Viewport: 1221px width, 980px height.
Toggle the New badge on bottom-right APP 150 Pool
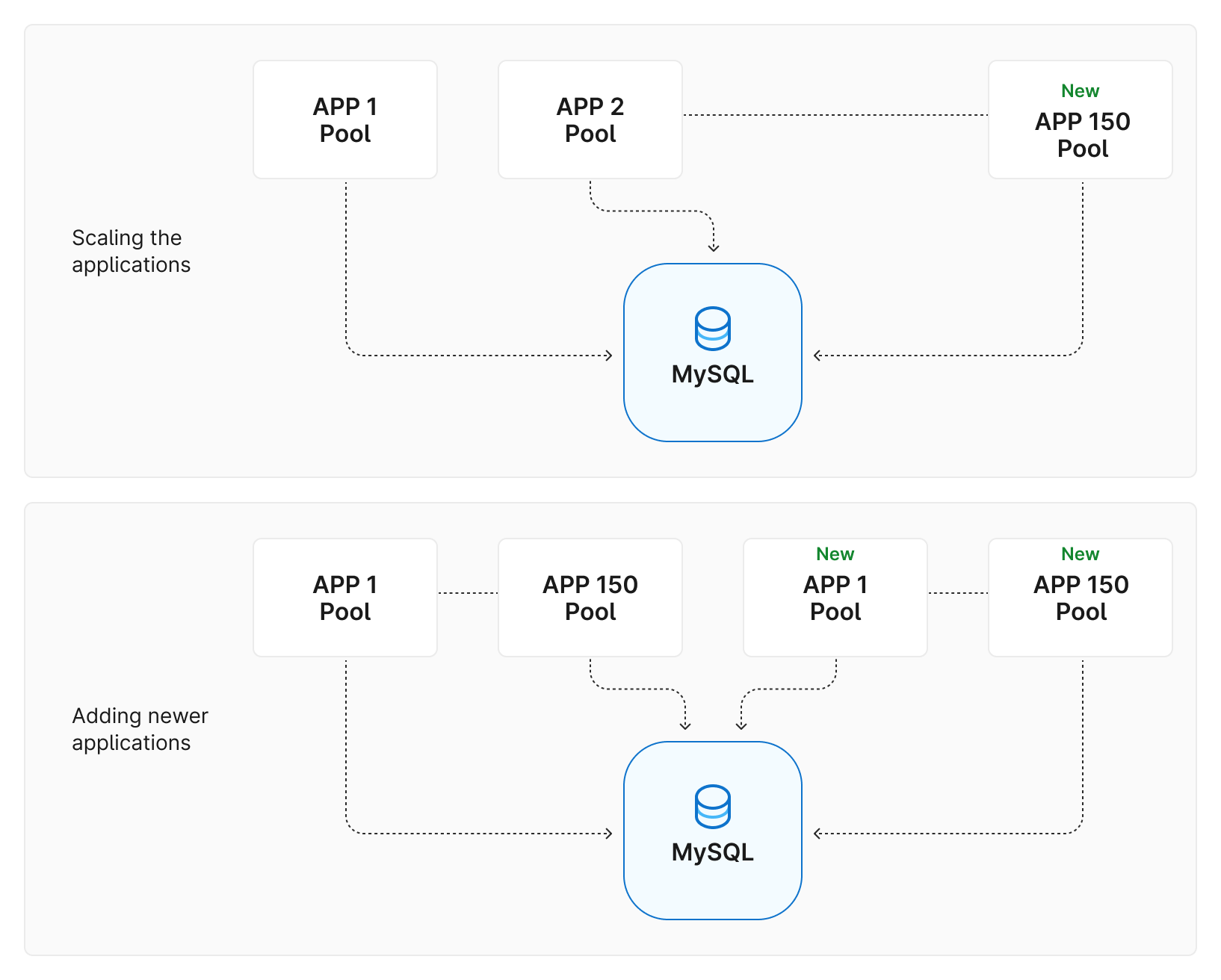(x=1080, y=554)
